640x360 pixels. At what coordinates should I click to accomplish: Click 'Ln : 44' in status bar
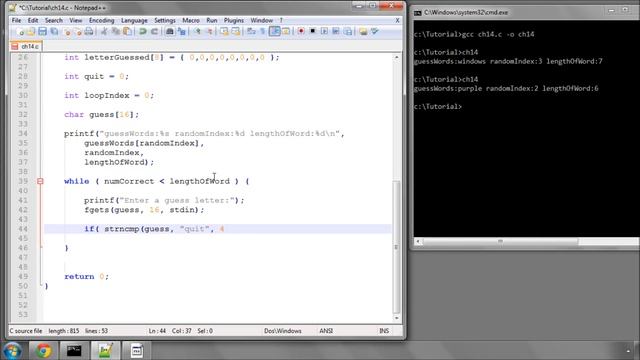pyautogui.click(x=157, y=331)
